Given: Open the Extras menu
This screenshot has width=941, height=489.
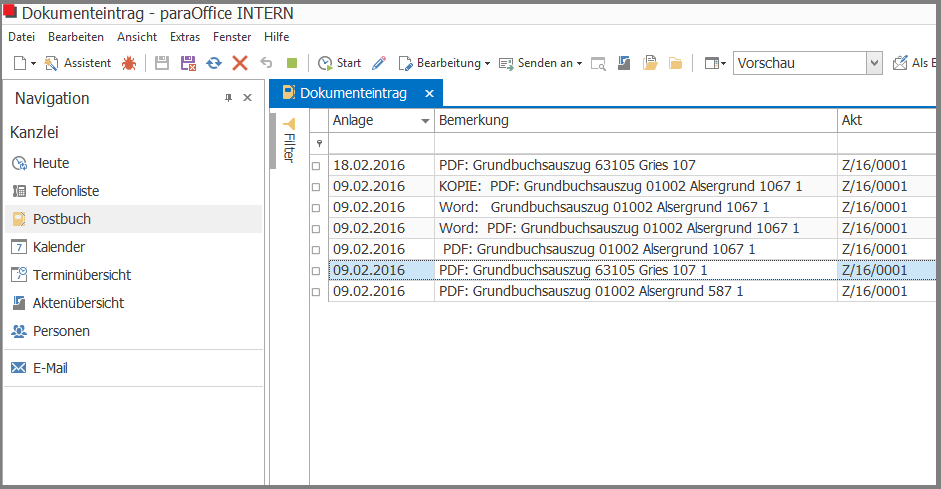Looking at the screenshot, I should pos(185,37).
